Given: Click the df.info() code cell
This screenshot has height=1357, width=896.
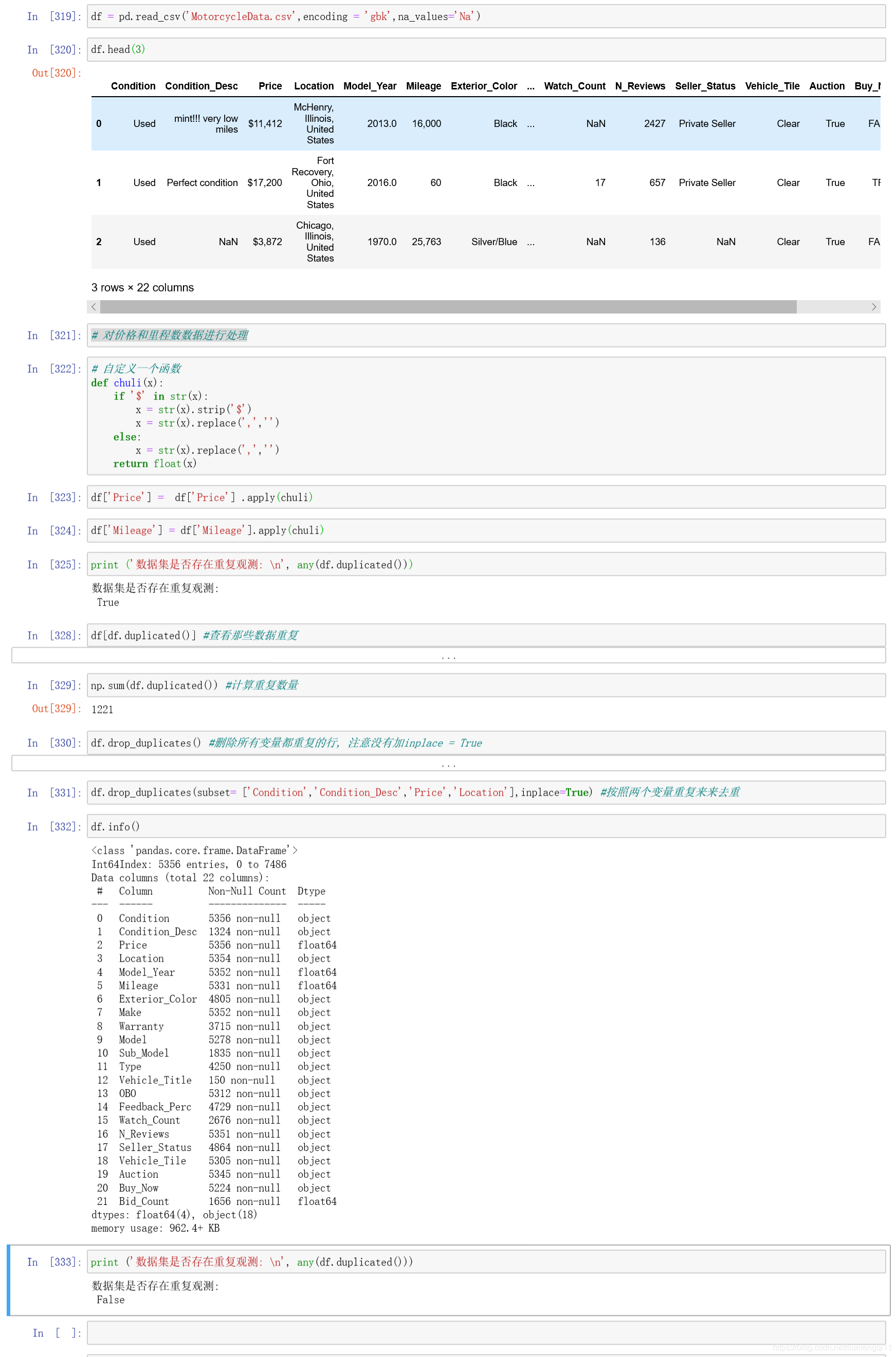Looking at the screenshot, I should tap(486, 827).
